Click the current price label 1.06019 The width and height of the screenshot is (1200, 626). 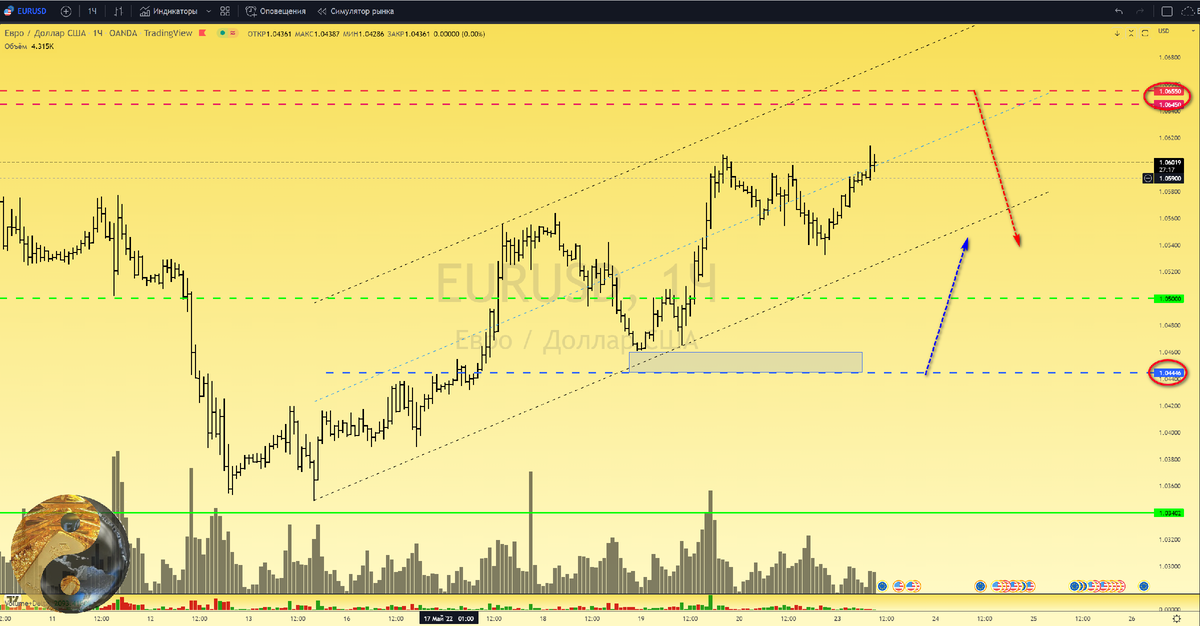click(1170, 162)
